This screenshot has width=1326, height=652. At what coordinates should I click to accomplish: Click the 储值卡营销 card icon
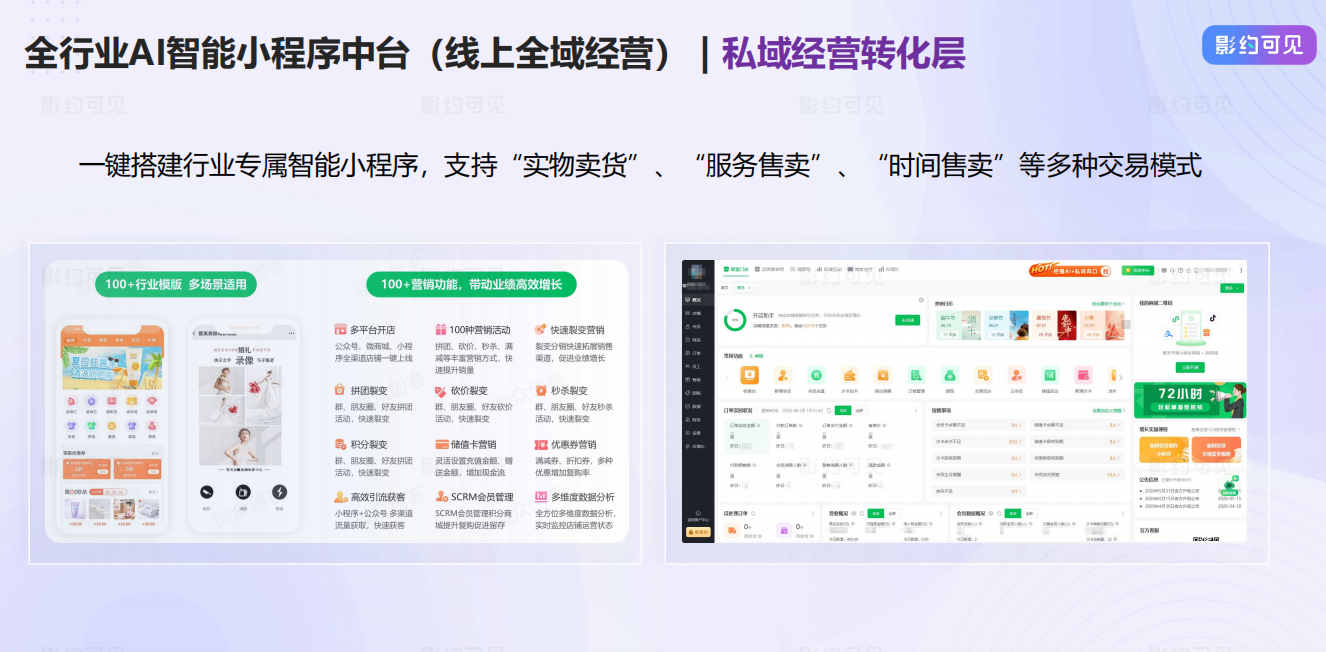[441, 444]
